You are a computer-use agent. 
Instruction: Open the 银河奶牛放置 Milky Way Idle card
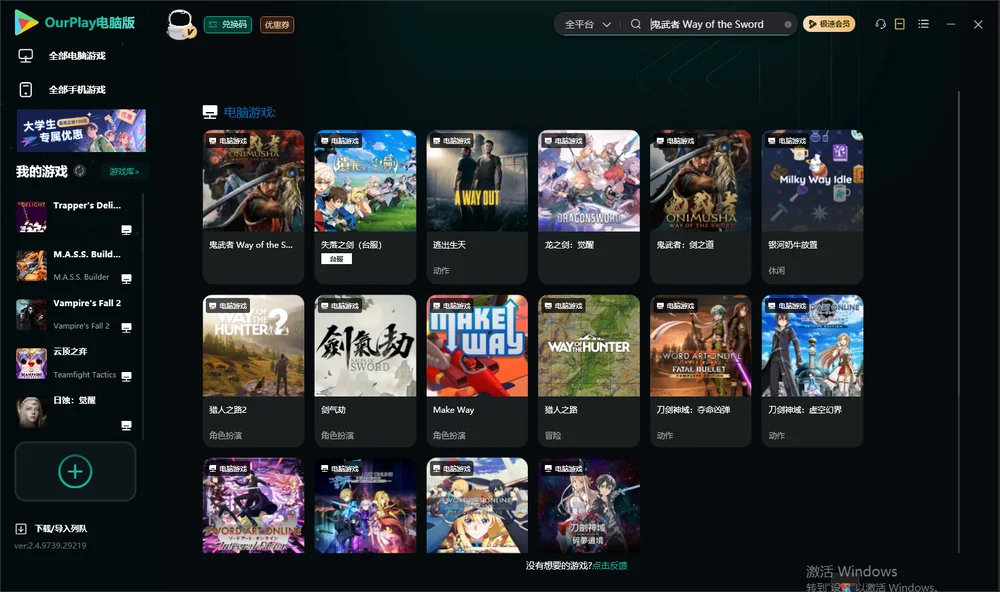coord(812,207)
